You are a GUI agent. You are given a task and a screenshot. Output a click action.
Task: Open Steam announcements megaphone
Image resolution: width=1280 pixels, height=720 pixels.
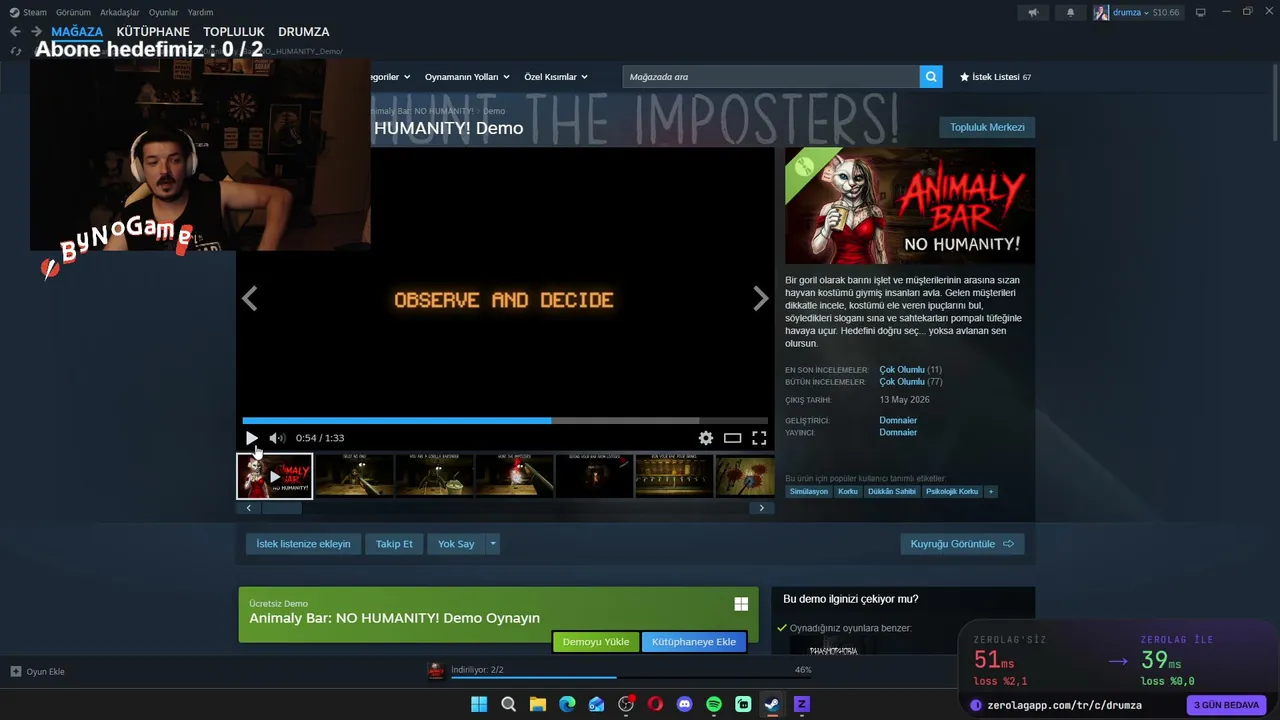point(1033,12)
